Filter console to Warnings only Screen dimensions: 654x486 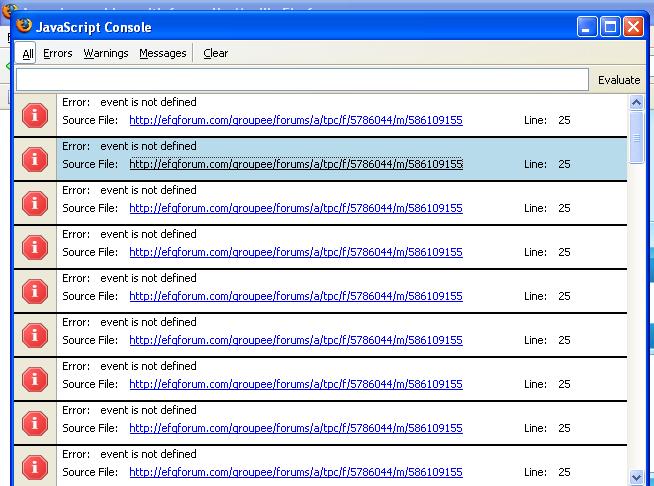pyautogui.click(x=106, y=53)
